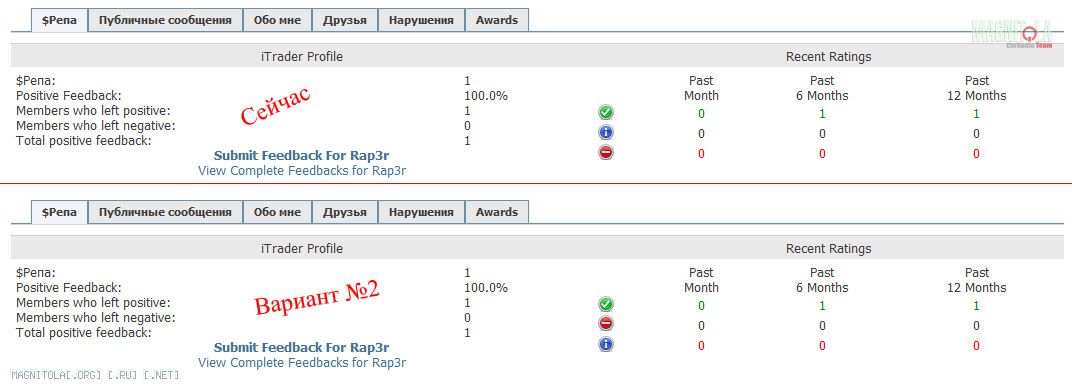
Task: Select bottom $Репа tab
Action: click(x=59, y=212)
